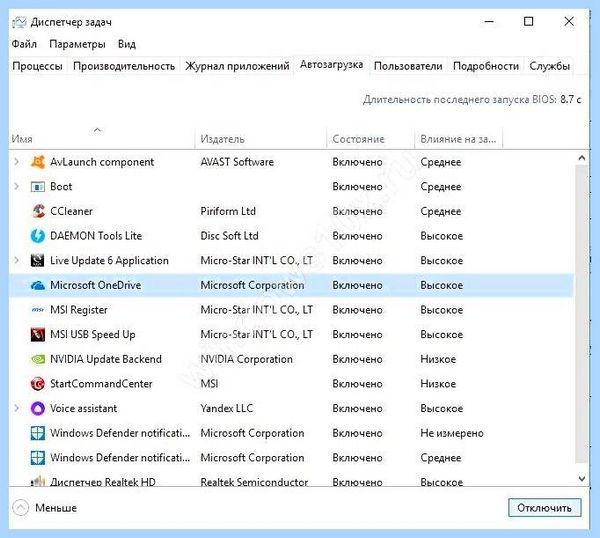Sort by the Имя column header
Viewport: 600px width, 538px height.
tap(102, 139)
